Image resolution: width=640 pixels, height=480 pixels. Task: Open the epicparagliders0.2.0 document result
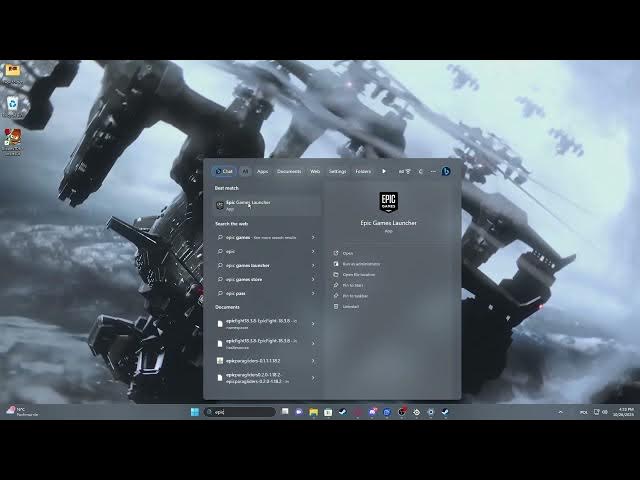click(x=261, y=378)
